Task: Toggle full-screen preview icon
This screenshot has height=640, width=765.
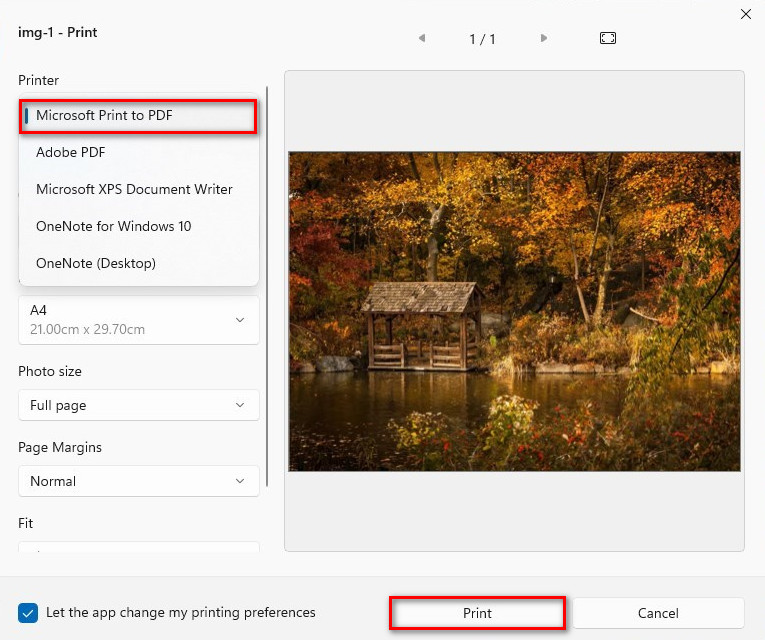Action: pyautogui.click(x=608, y=39)
